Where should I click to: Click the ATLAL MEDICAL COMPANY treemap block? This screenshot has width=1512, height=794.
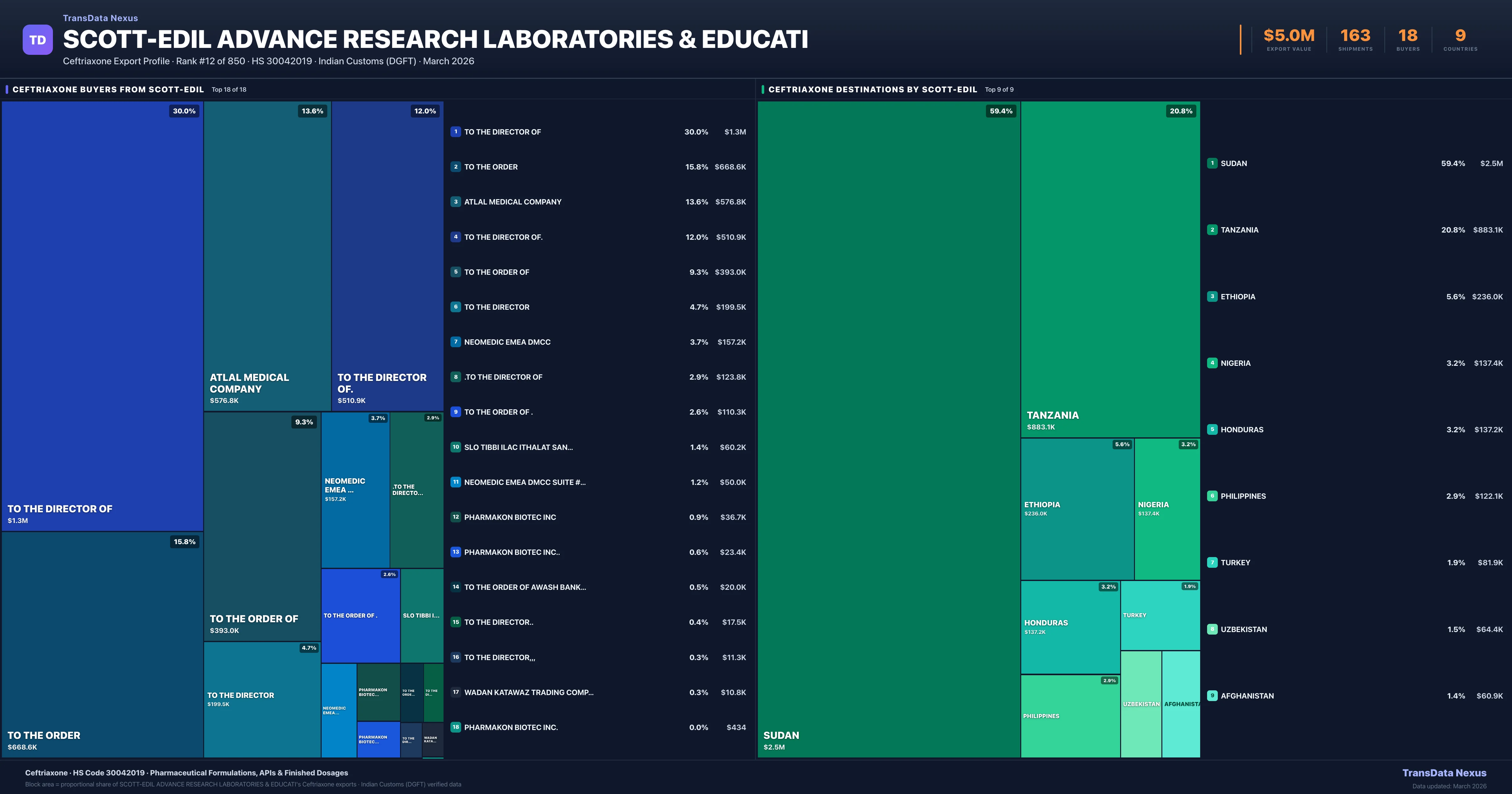click(267, 256)
